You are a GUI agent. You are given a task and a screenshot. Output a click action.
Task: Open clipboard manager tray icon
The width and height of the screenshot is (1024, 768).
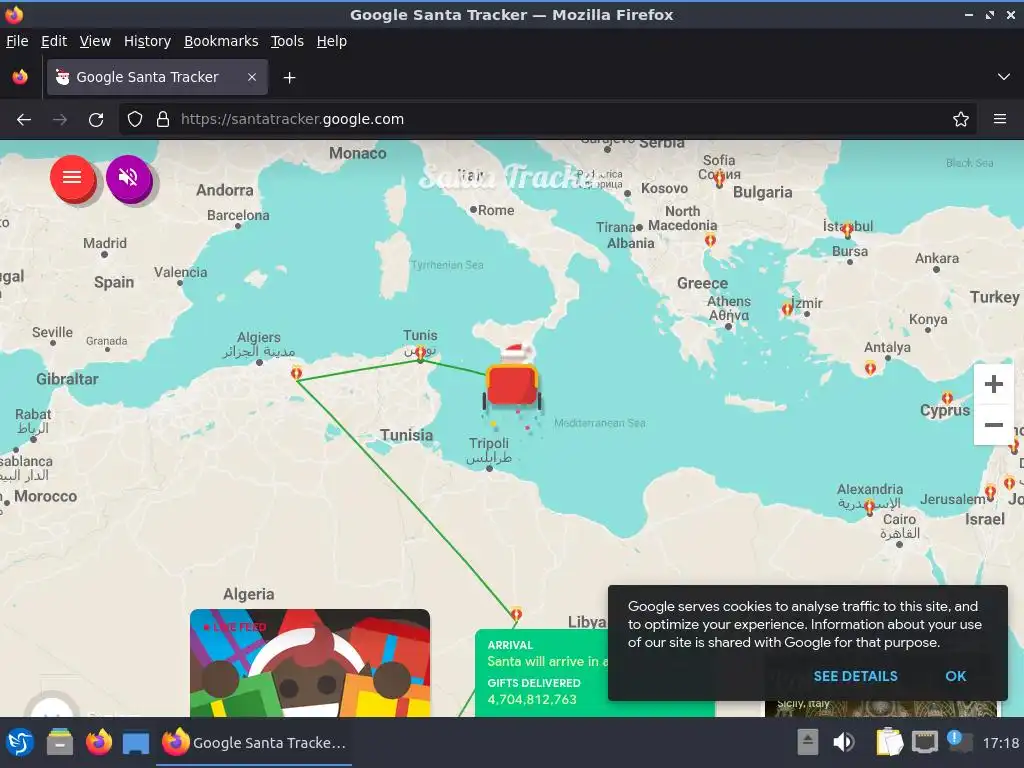click(889, 742)
